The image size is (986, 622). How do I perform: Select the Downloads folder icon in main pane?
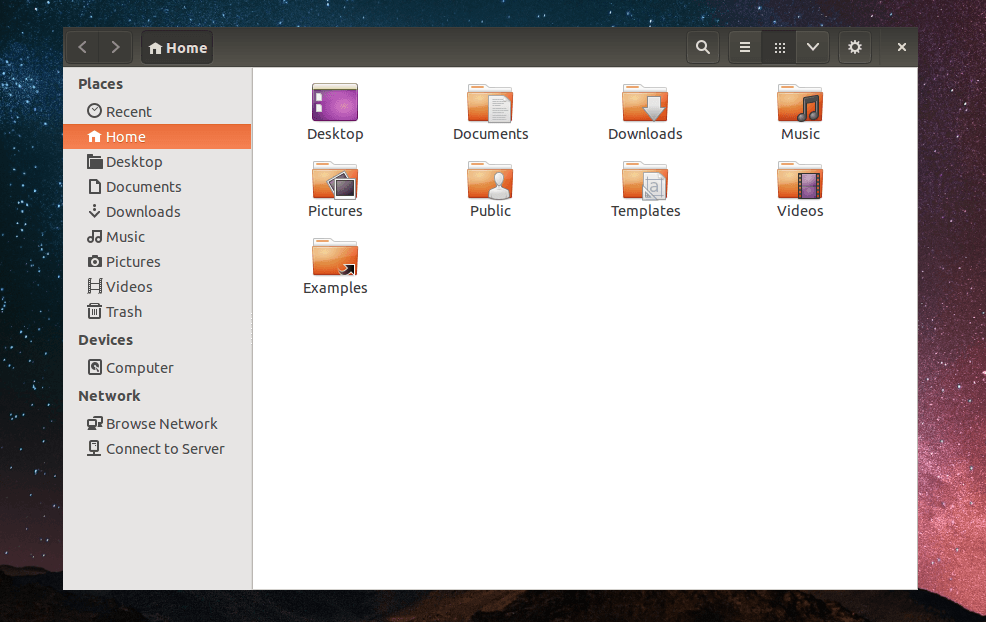coord(645,103)
